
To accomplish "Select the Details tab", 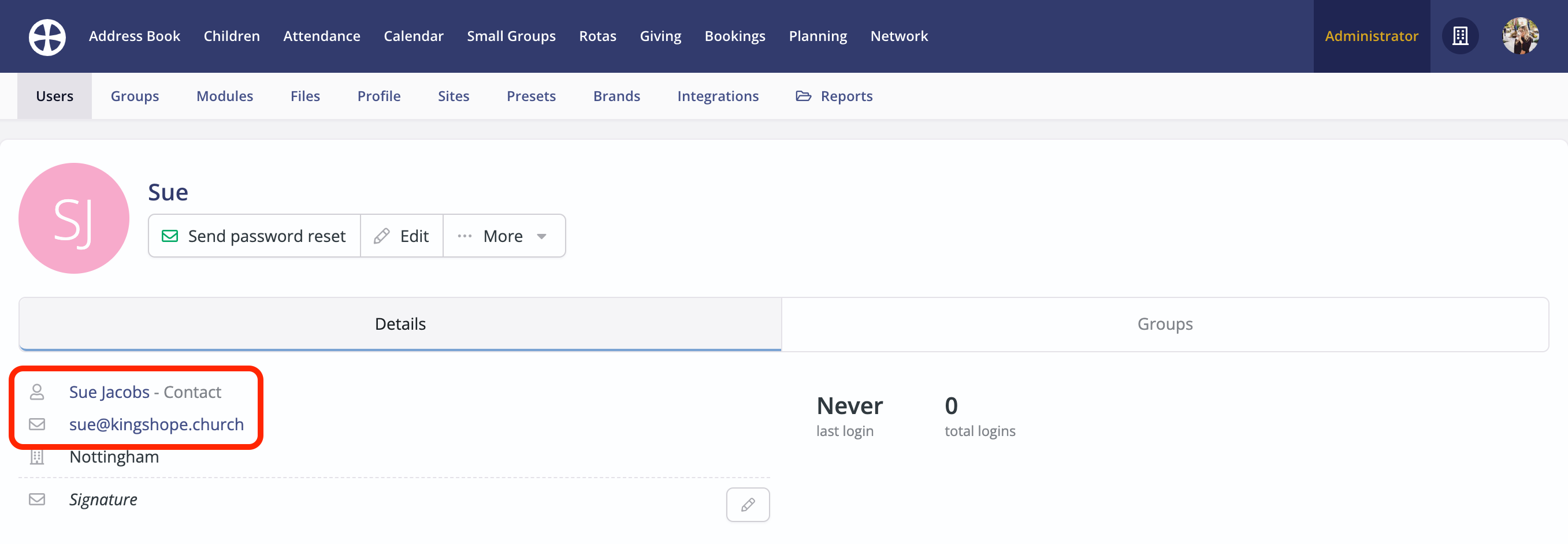I will (400, 324).
